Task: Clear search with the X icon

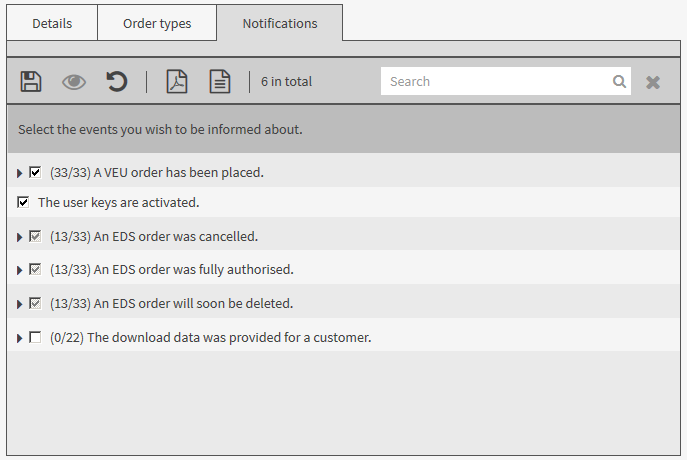Action: click(653, 82)
